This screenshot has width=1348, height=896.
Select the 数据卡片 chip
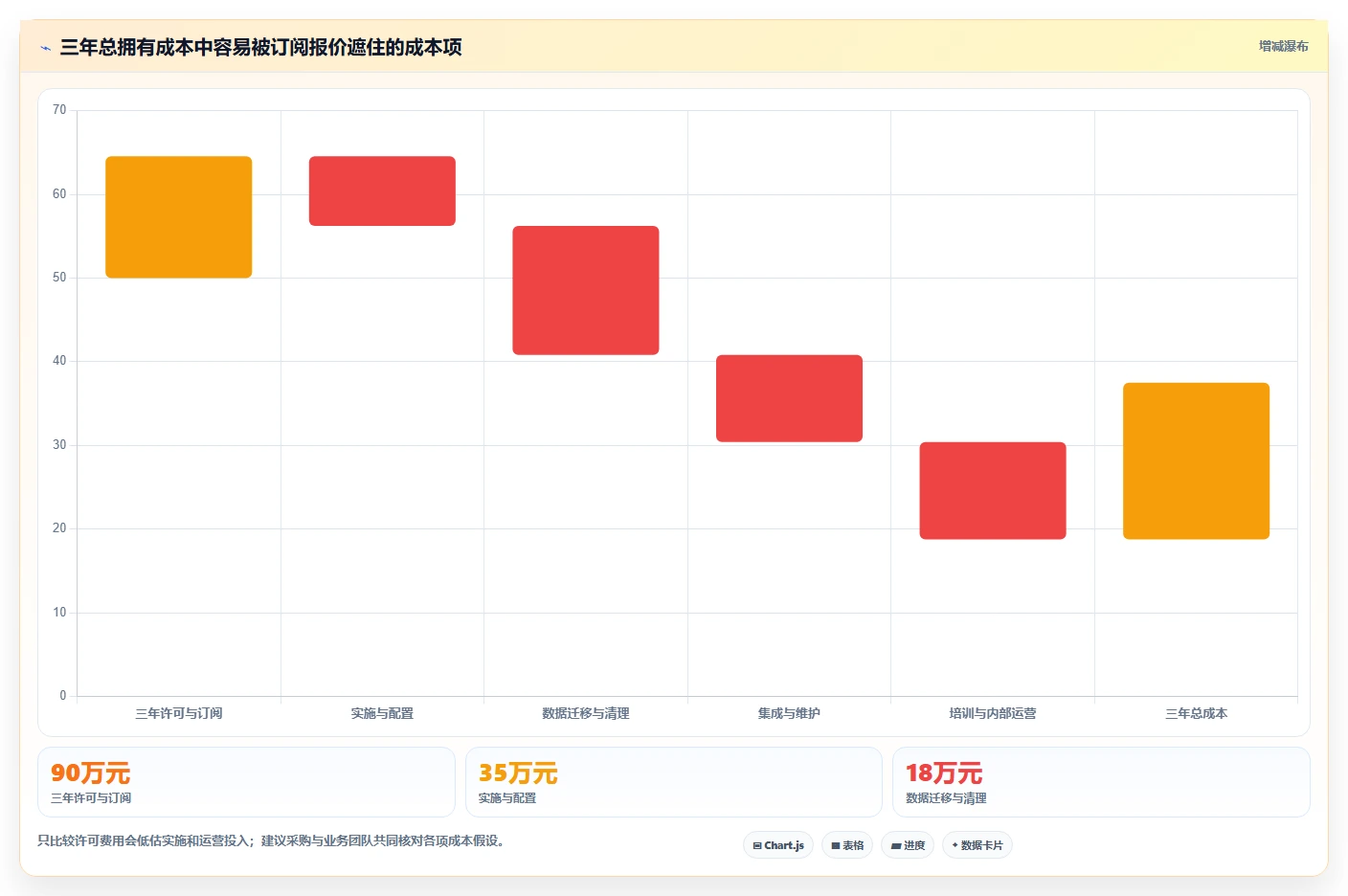point(977,845)
